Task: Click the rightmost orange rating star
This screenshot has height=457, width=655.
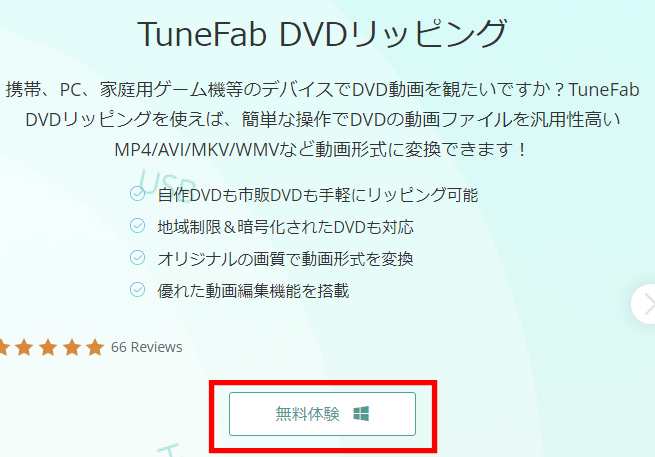Action: [96, 347]
